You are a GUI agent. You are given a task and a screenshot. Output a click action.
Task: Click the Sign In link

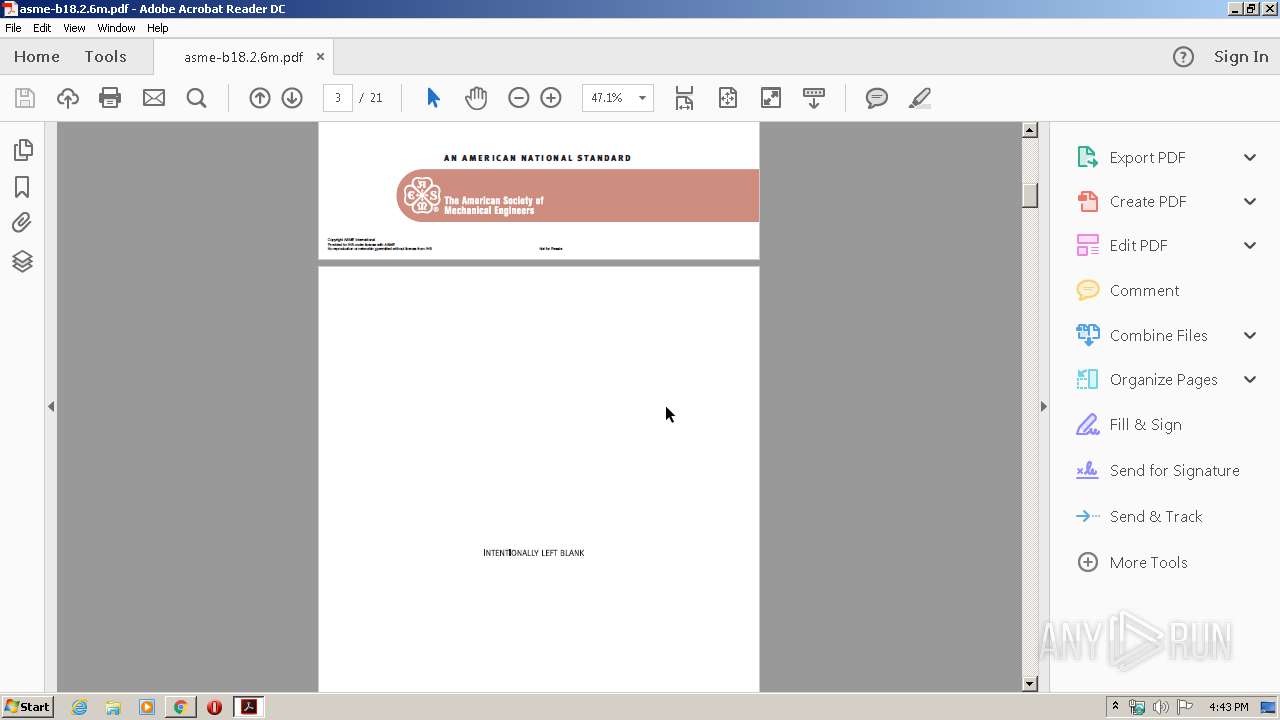click(x=1241, y=57)
